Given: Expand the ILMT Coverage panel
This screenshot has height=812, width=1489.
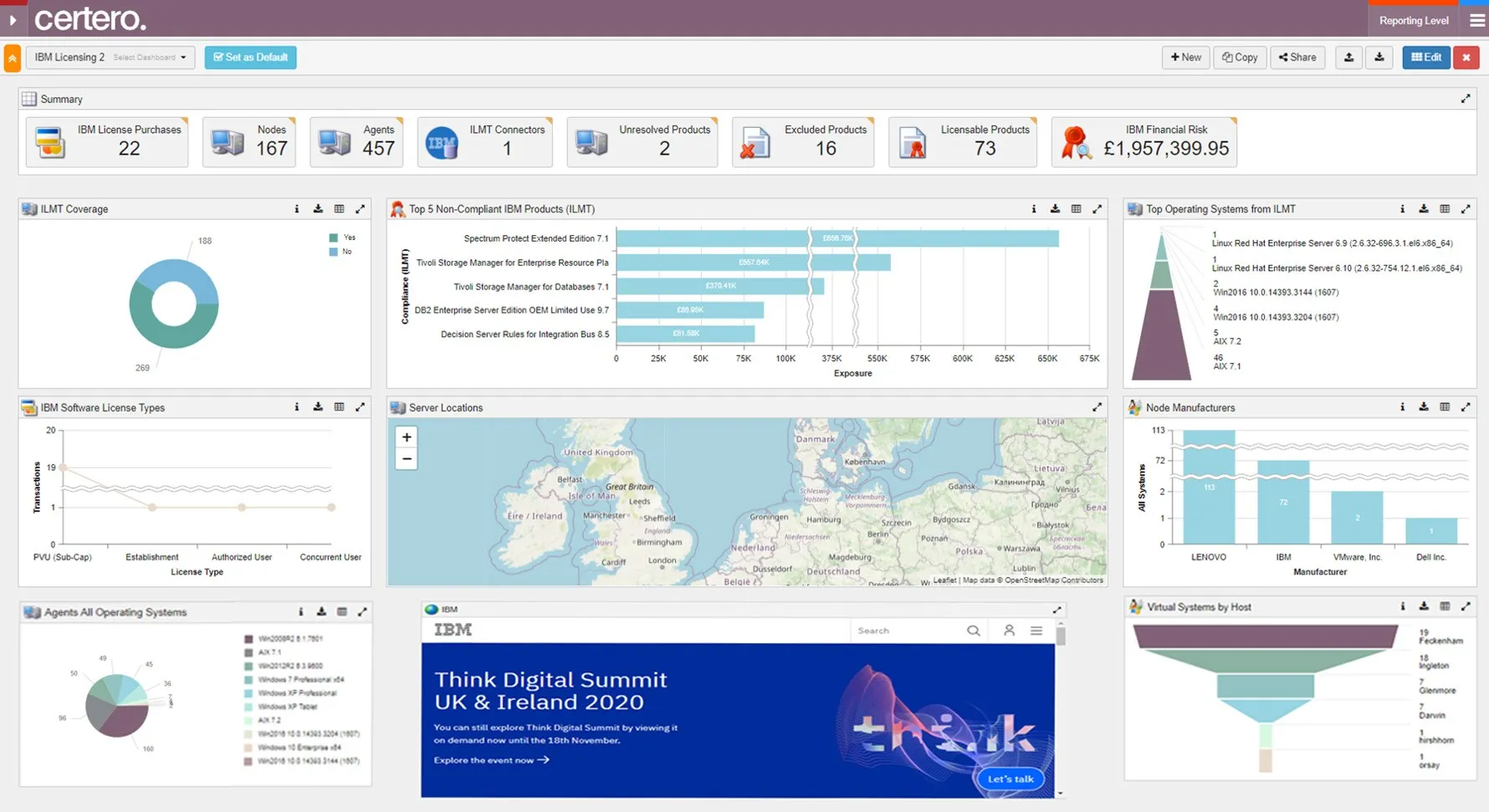Looking at the screenshot, I should 361,209.
